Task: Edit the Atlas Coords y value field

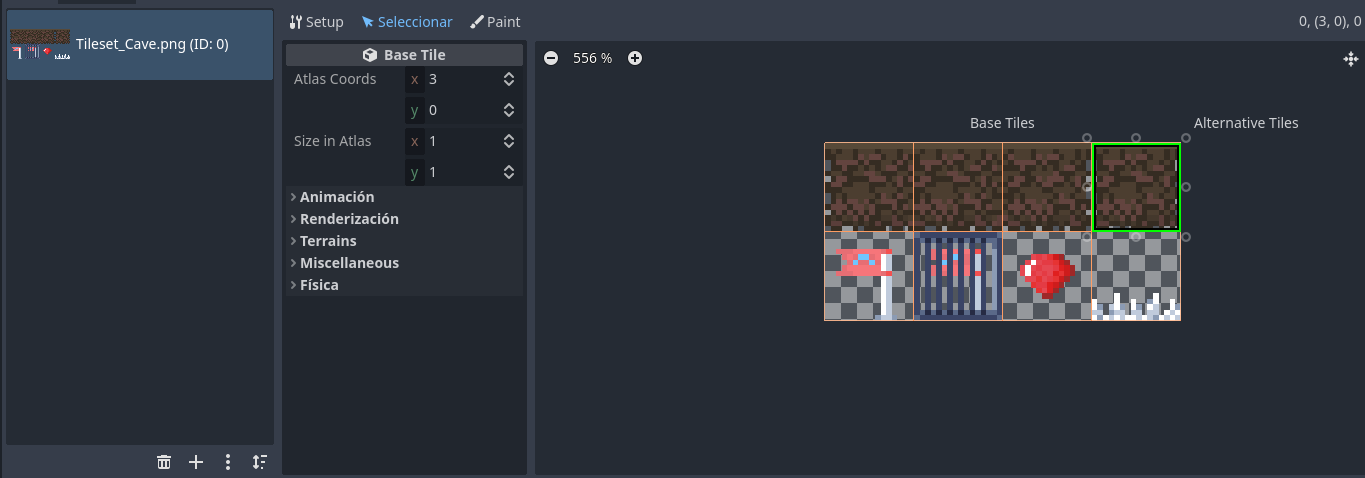Action: 461,110
